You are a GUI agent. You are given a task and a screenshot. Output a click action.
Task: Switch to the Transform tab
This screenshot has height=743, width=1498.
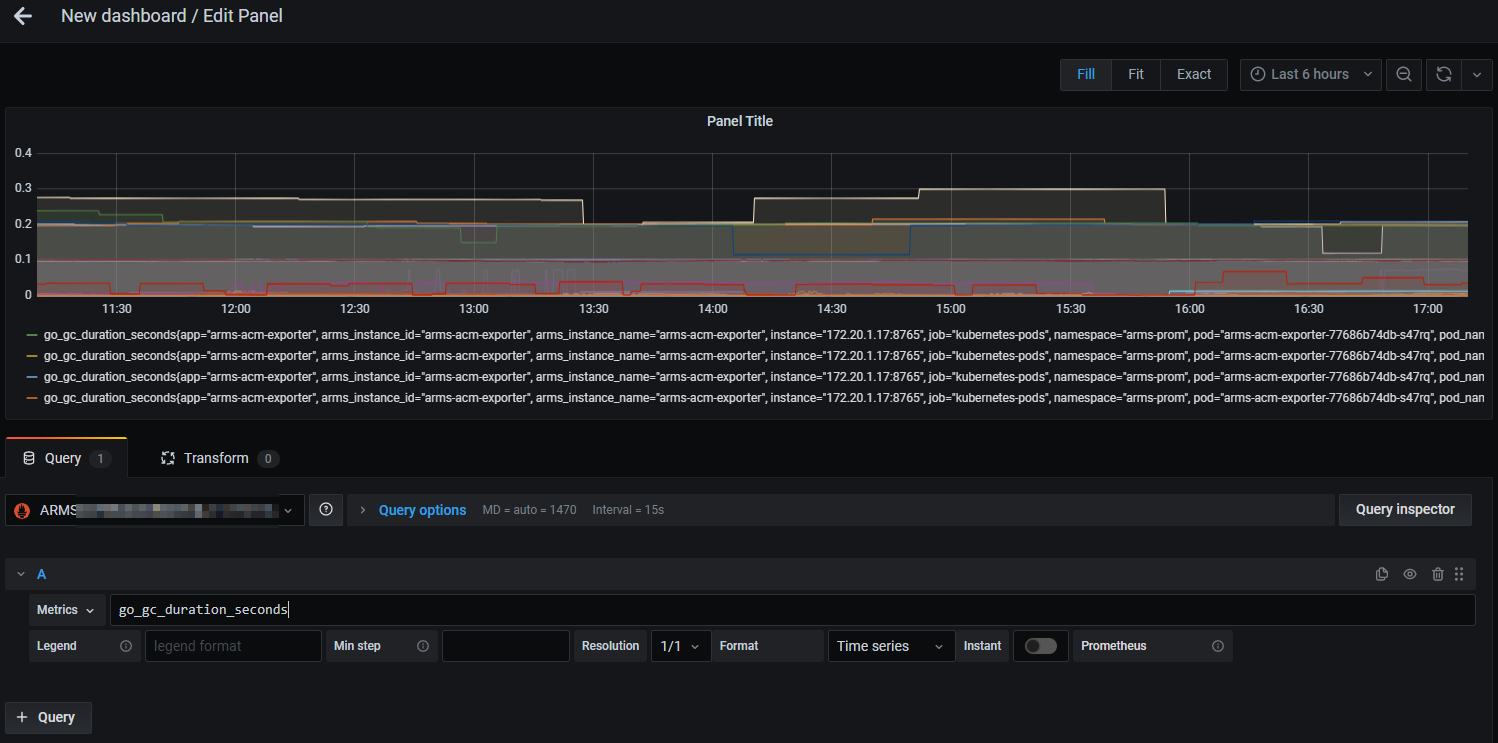(x=219, y=458)
